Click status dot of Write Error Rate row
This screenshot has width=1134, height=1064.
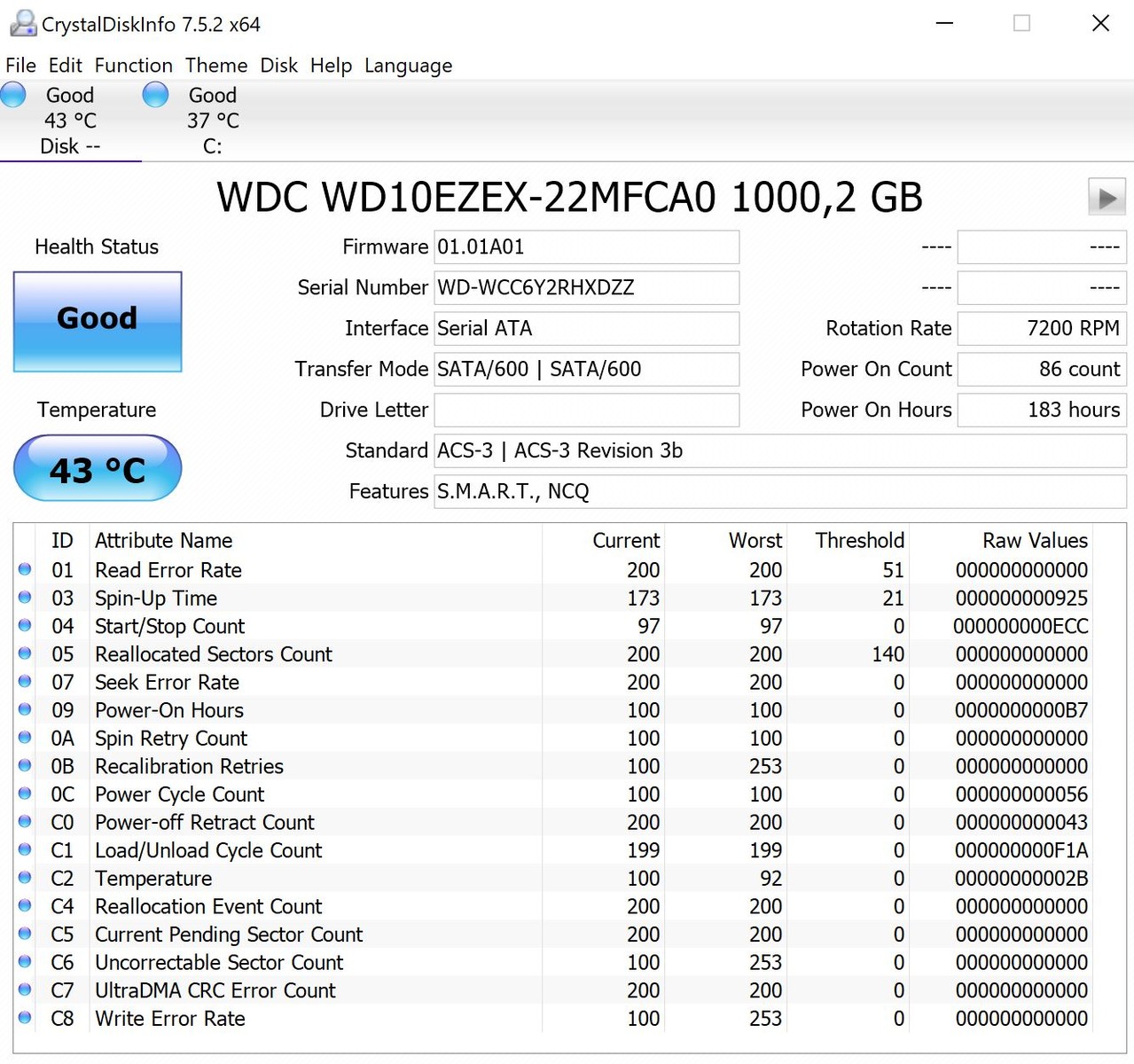click(25, 1018)
